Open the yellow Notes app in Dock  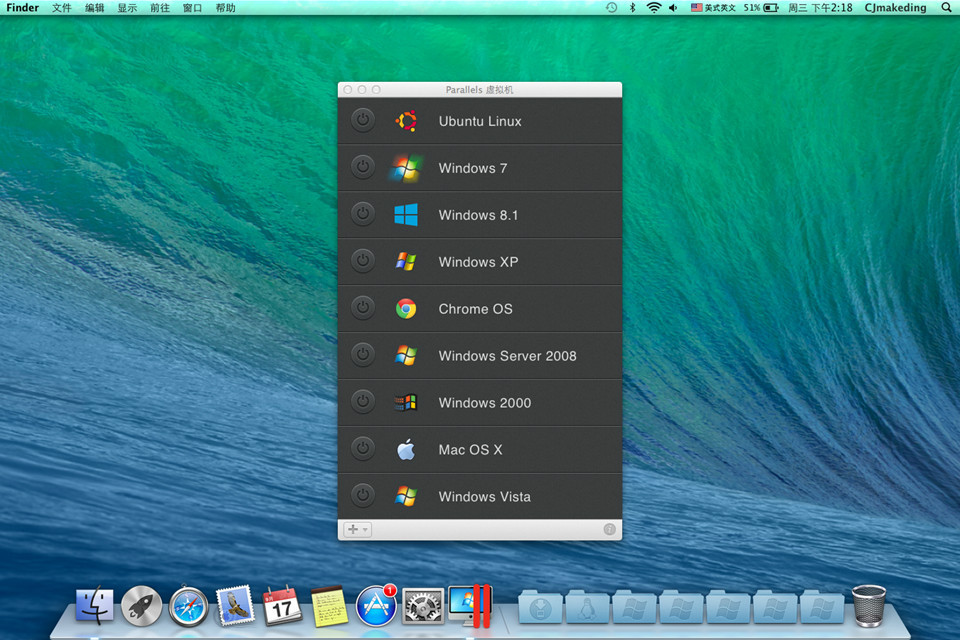329,606
